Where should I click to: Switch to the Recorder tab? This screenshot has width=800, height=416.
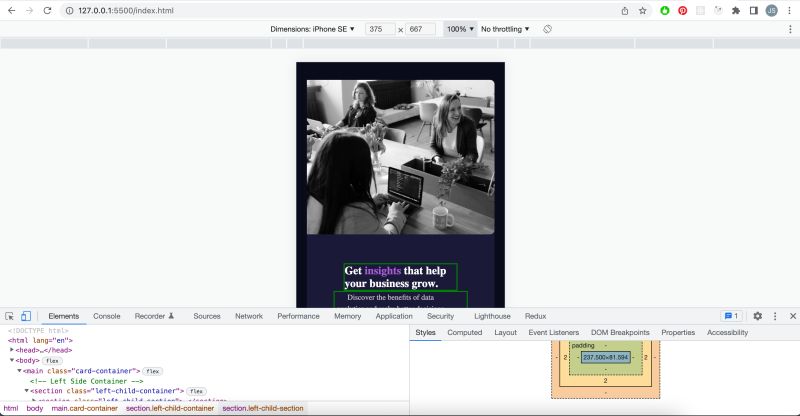pyautogui.click(x=154, y=316)
